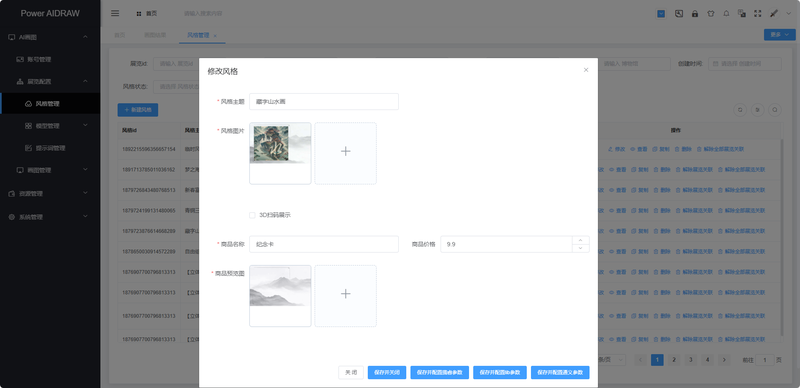This screenshot has height=388, width=800.
Task: Click 解除全部展览关联 in first table row
Action: coord(720,149)
